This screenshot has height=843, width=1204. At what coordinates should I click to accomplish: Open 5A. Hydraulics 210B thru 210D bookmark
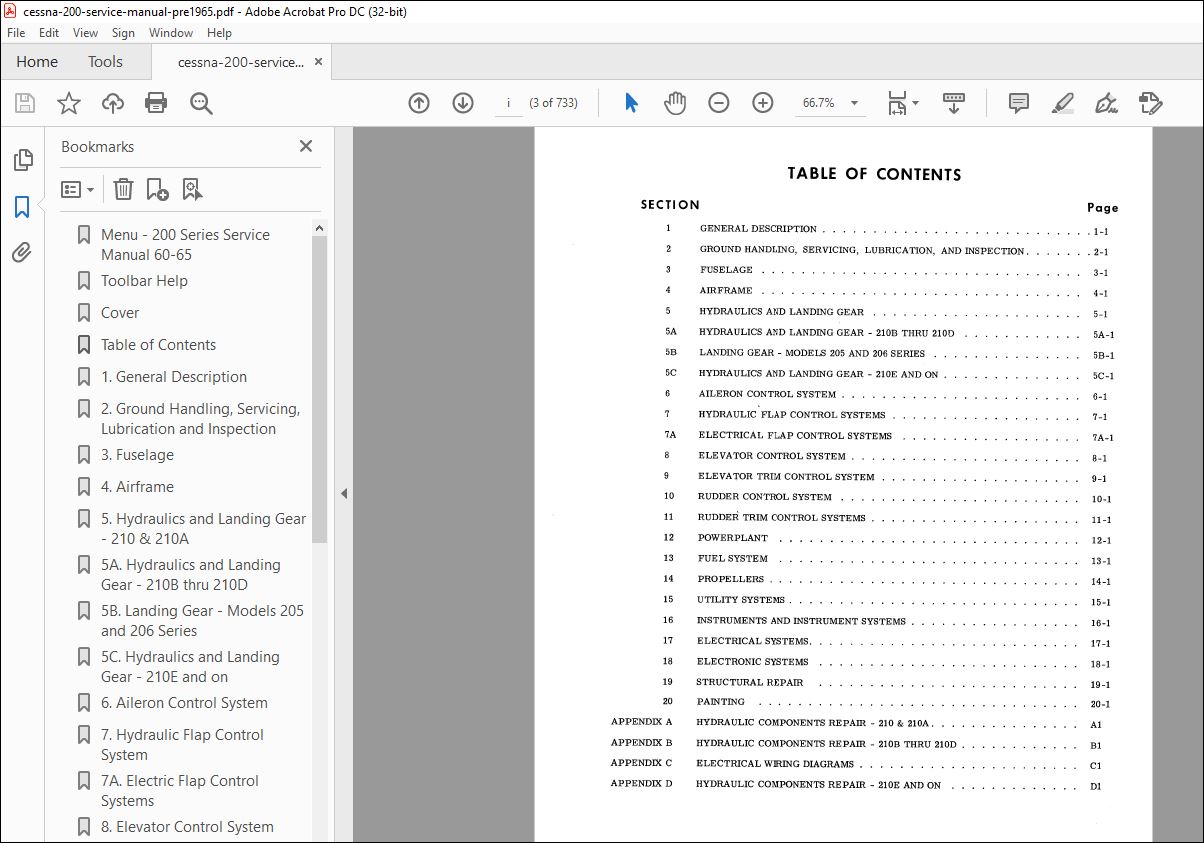click(190, 575)
